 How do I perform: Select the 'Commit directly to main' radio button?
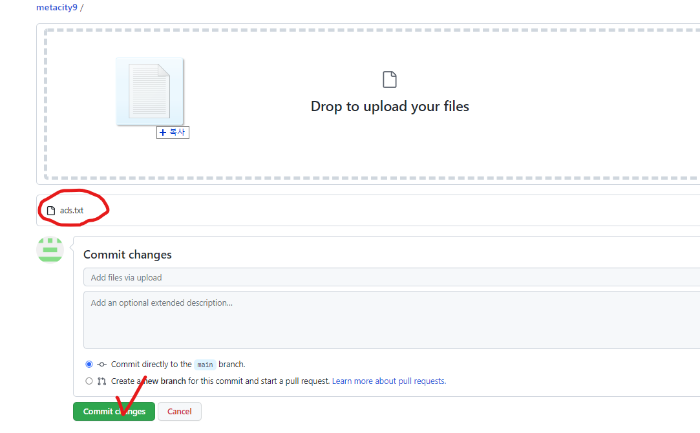click(89, 364)
